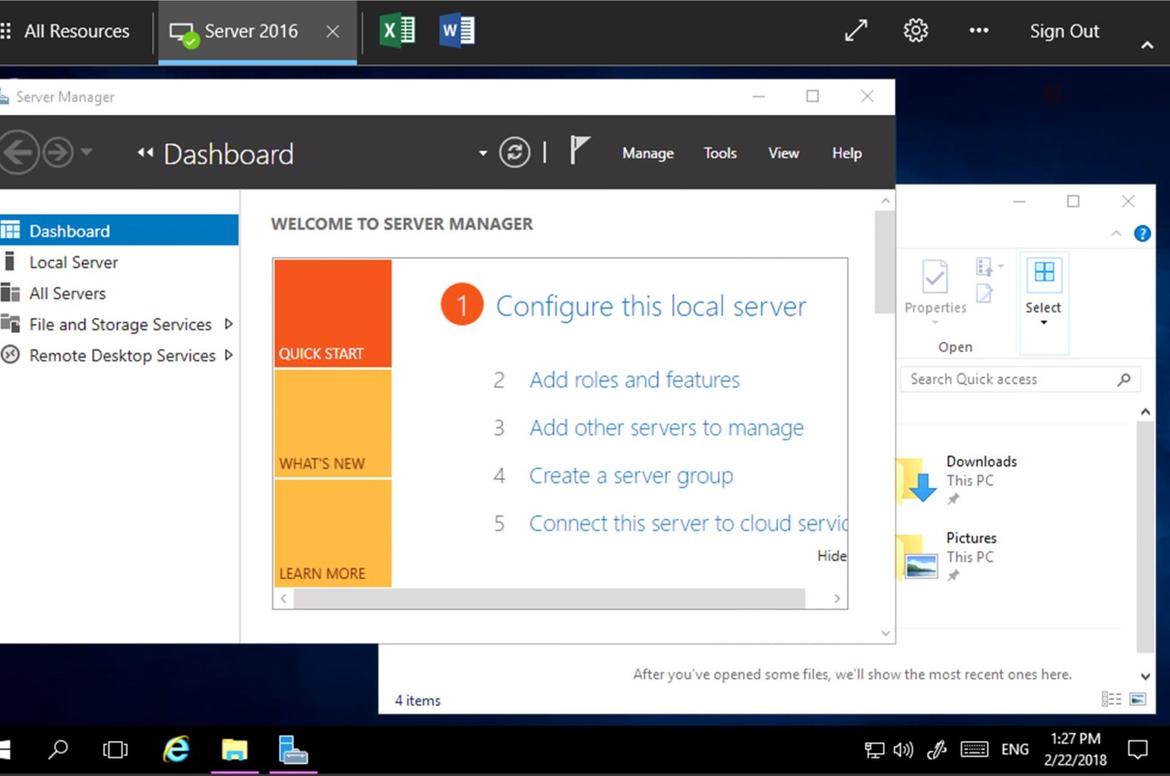Open Task View on the taskbar

pyautogui.click(x=115, y=749)
